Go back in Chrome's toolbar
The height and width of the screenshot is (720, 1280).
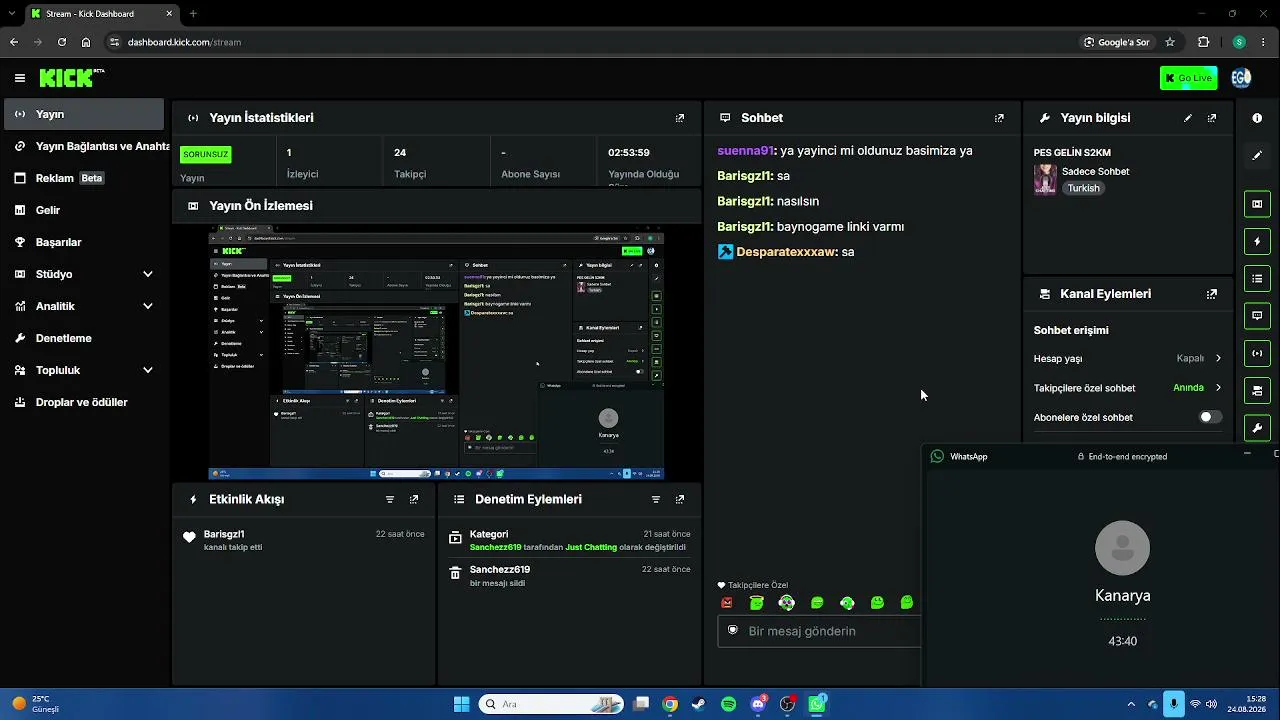click(x=14, y=42)
